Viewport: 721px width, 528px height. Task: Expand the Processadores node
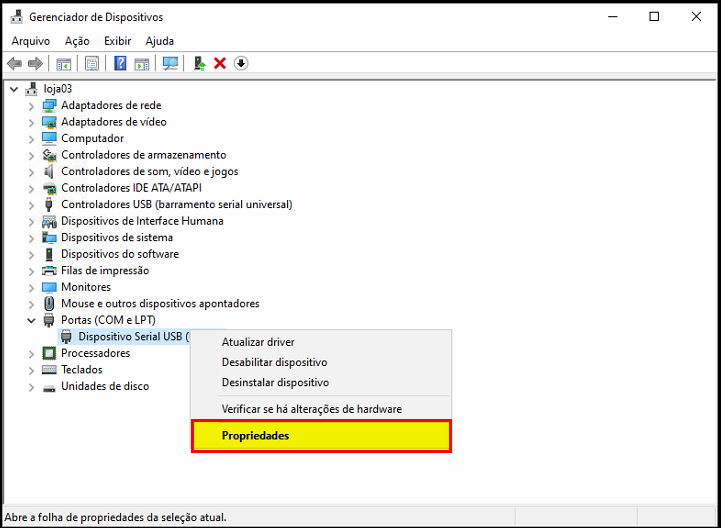pos(31,354)
